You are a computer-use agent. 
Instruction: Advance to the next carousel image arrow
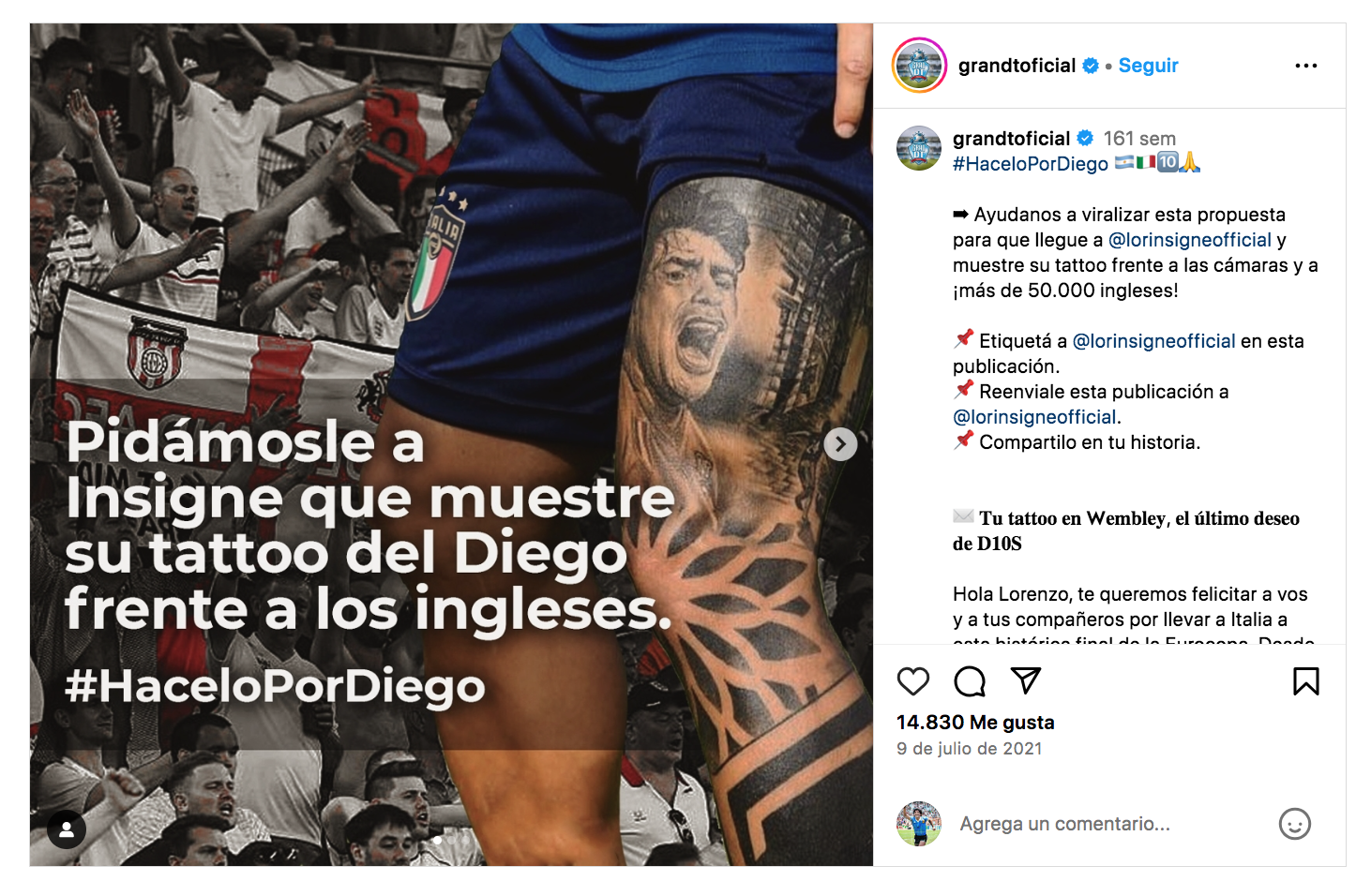[840, 444]
